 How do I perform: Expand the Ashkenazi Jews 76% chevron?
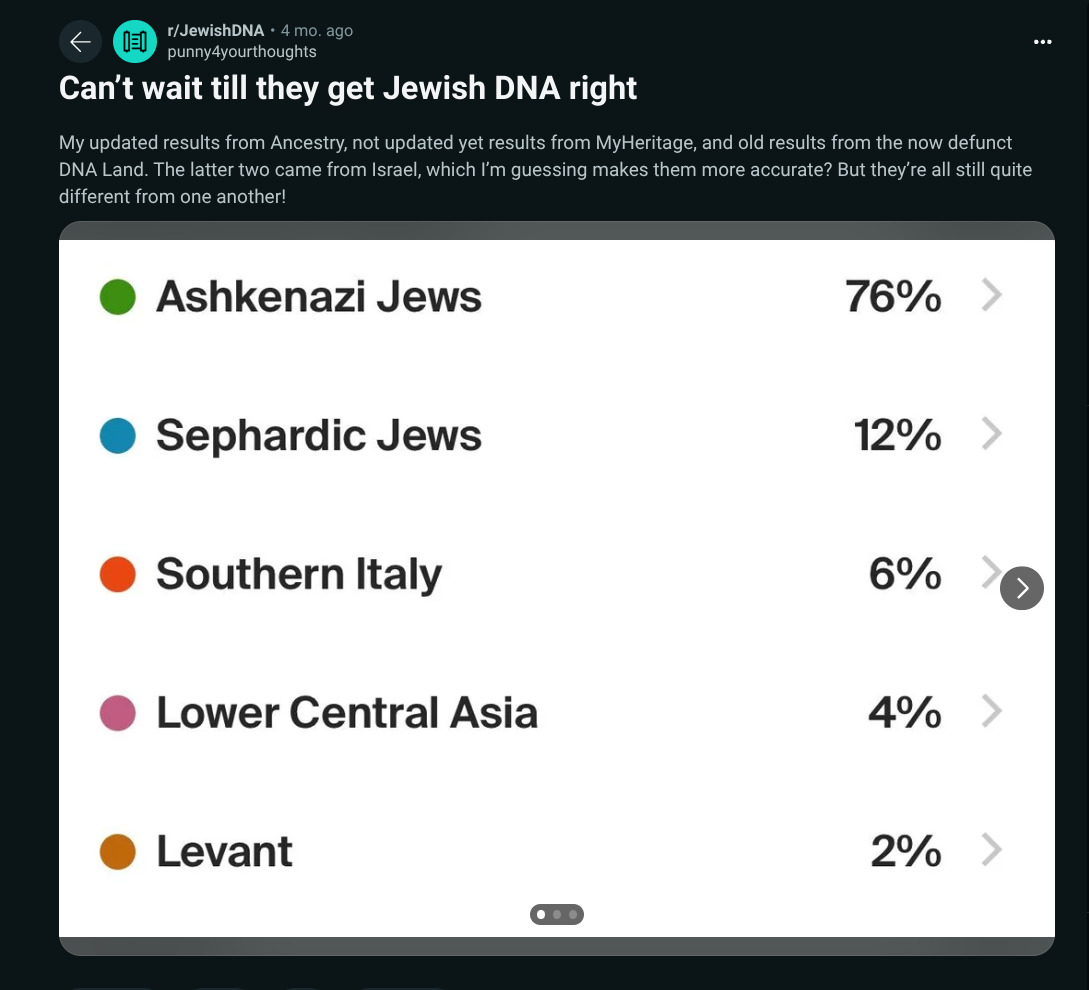991,295
